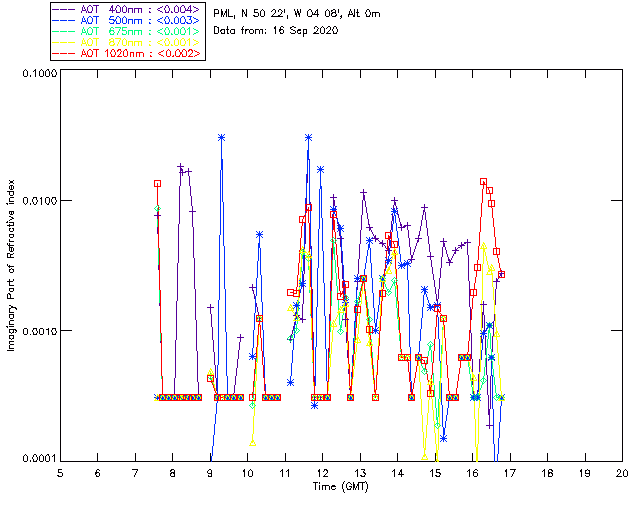Click the 'Data from: 16 Sep 2020' label
Screen dimensions: 640x512
276,31
